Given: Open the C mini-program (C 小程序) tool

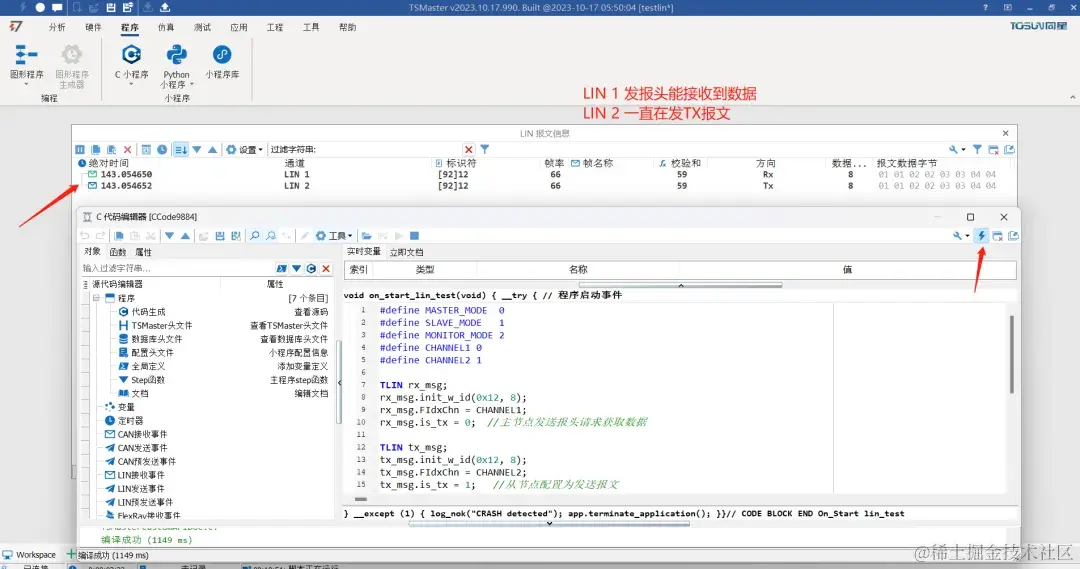Looking at the screenshot, I should coord(131,62).
